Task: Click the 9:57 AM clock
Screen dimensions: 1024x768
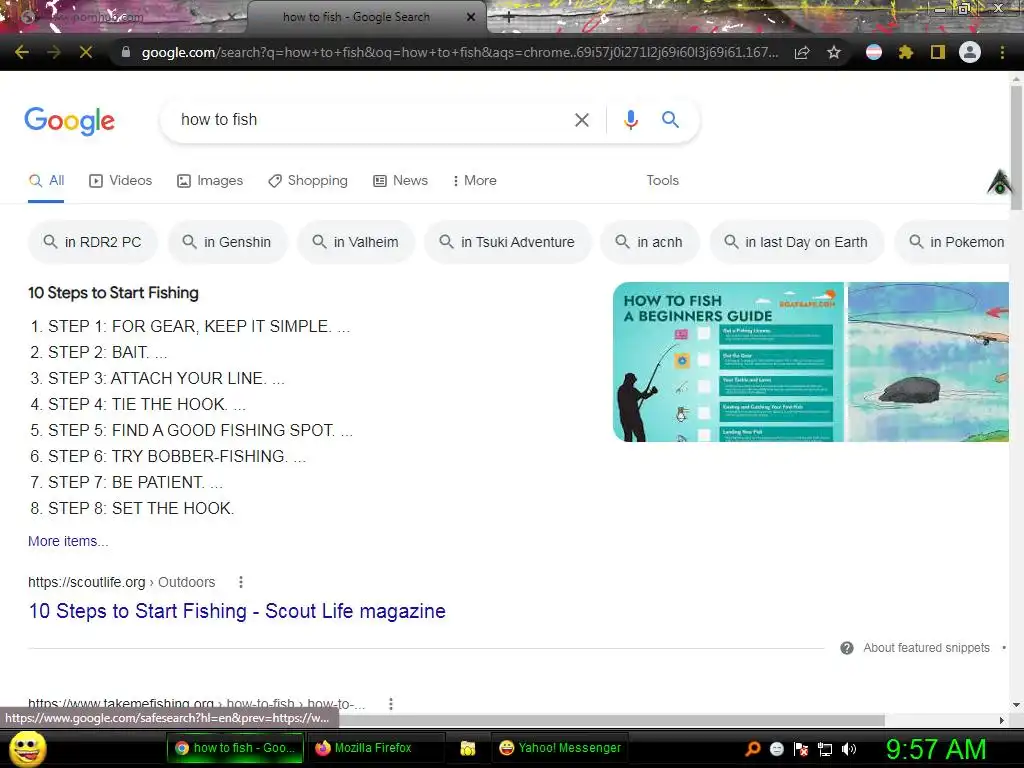Action: [936, 749]
